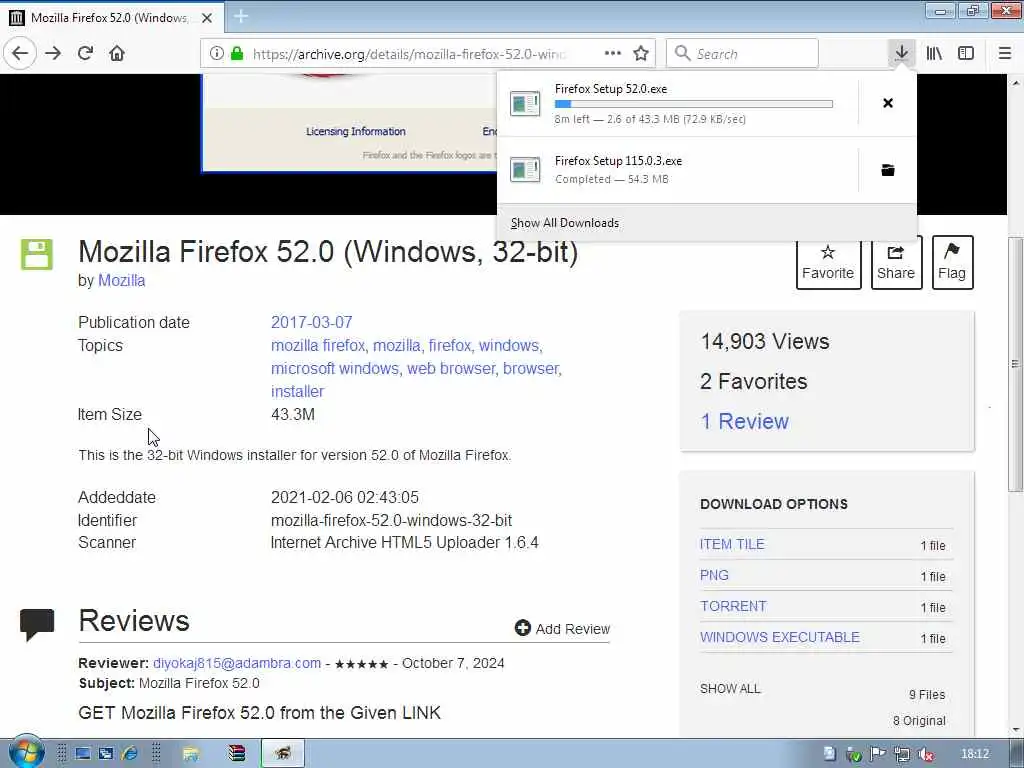Show sidebars via the sidebar icon

click(x=966, y=53)
